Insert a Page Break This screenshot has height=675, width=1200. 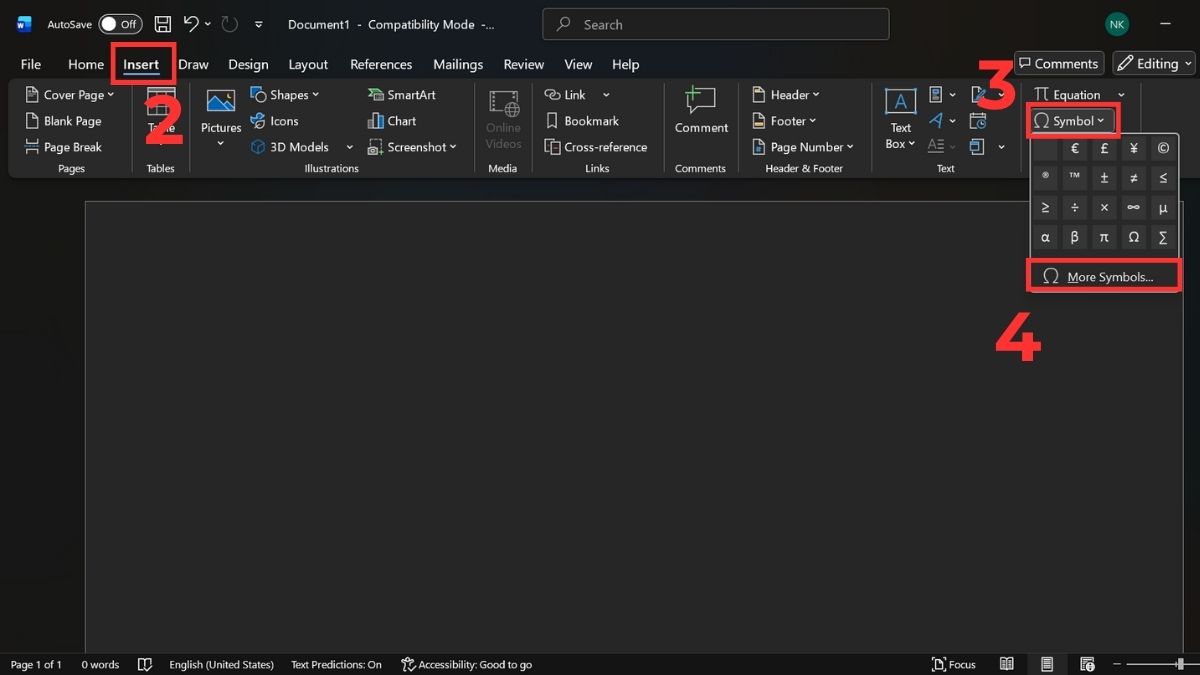pos(63,147)
